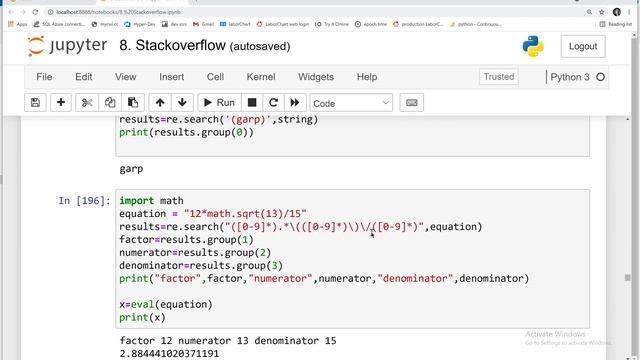Open the Insert menu

pos(171,77)
